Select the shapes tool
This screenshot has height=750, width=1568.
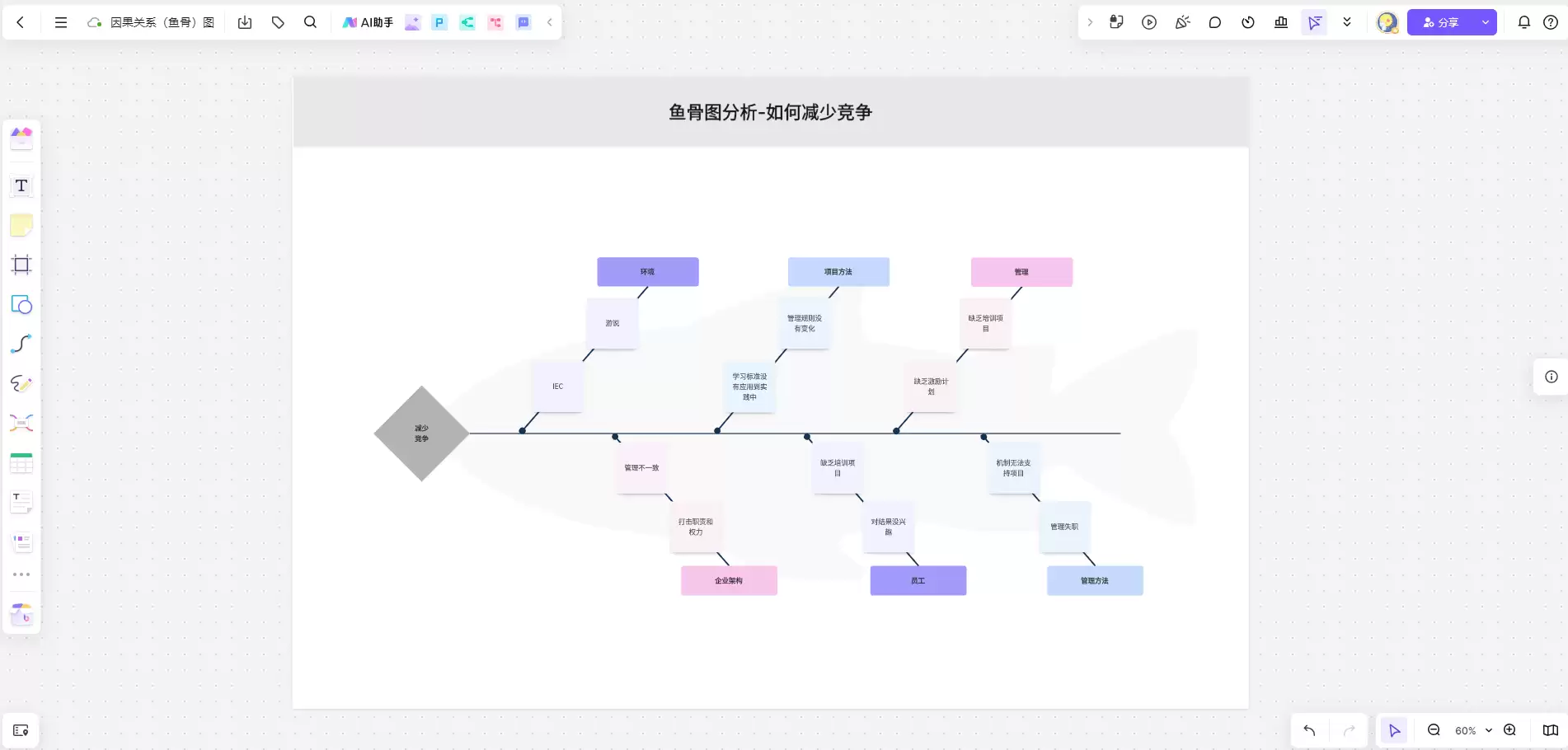point(21,304)
